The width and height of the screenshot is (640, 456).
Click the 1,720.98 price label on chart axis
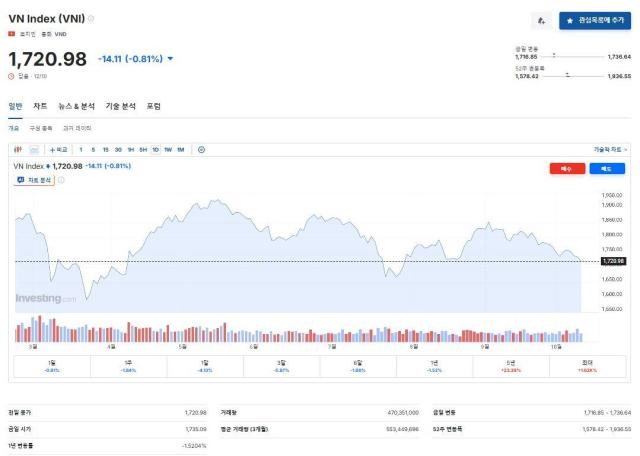pos(613,261)
